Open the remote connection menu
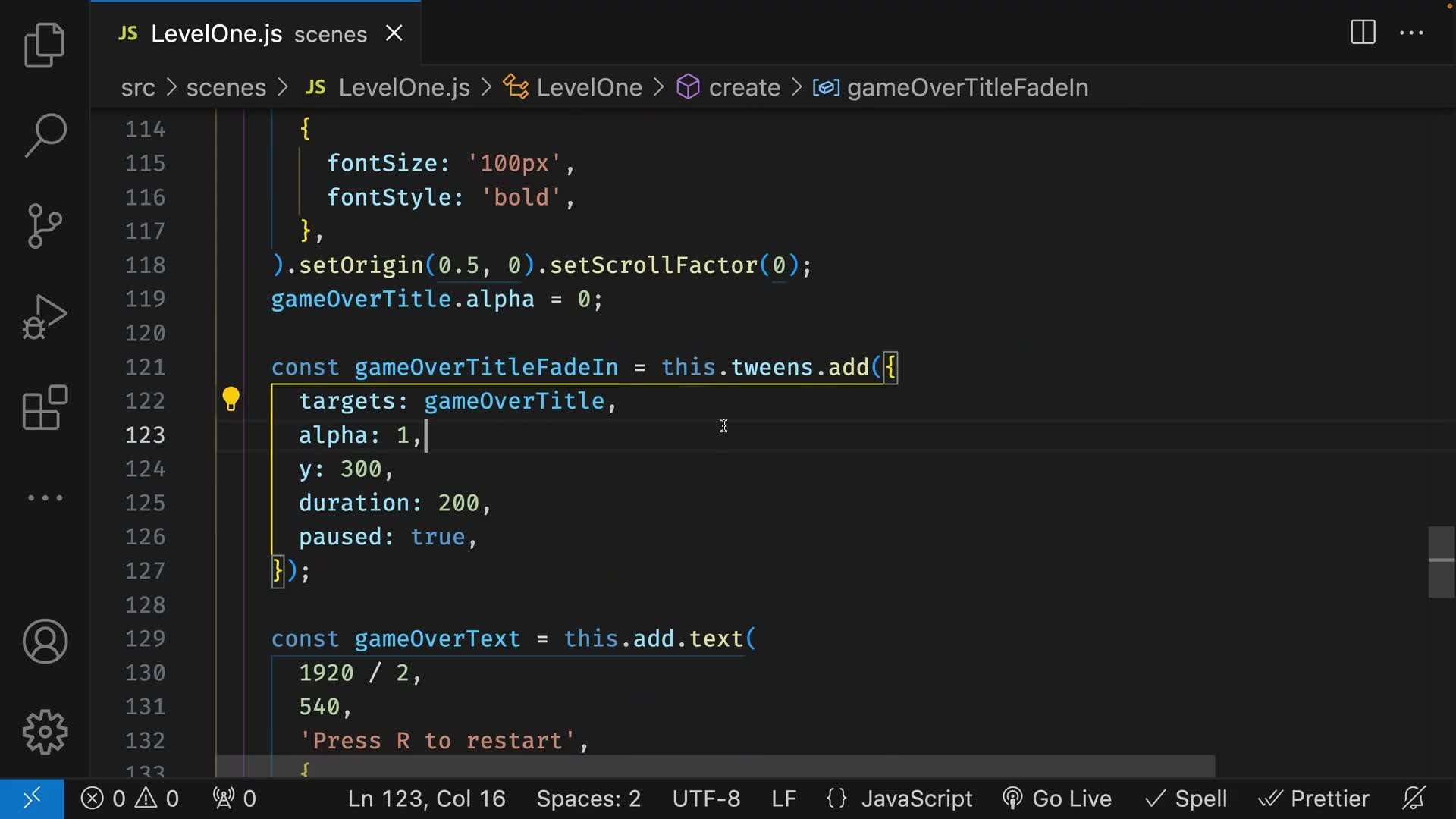The image size is (1456, 819). point(31,799)
